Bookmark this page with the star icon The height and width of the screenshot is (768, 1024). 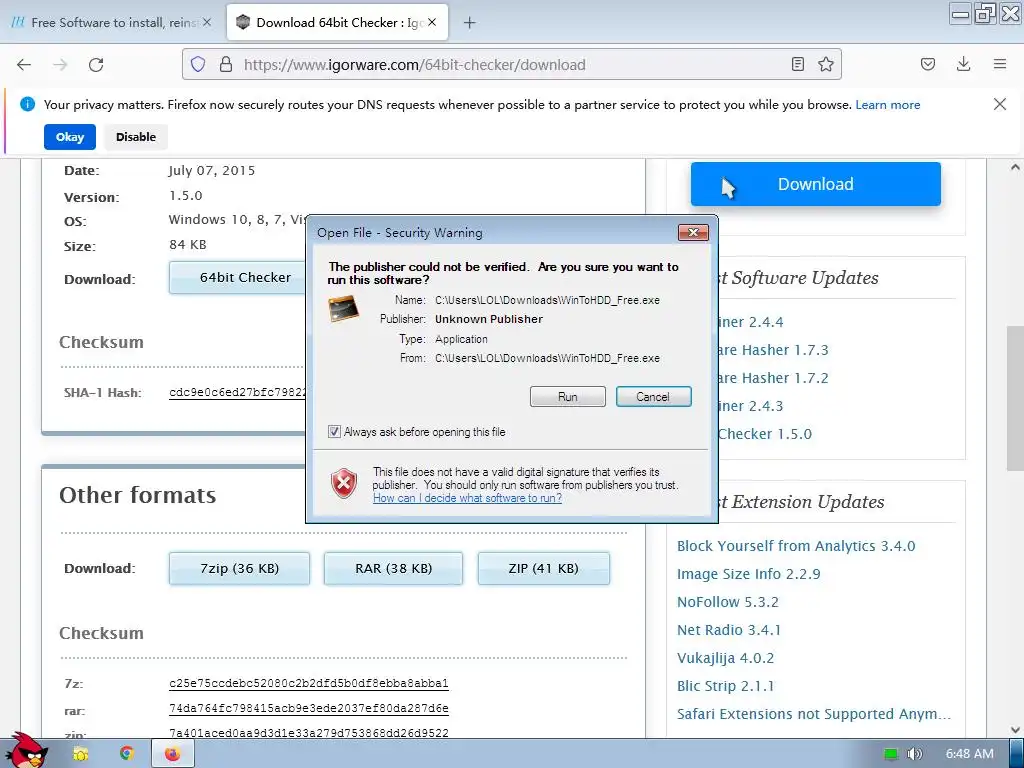[x=825, y=64]
